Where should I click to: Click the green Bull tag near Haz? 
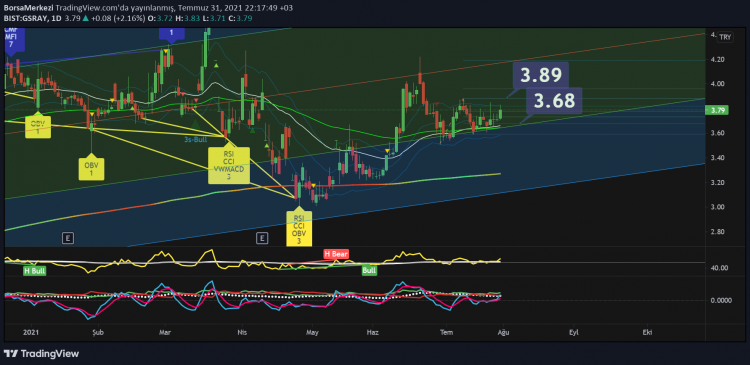click(x=369, y=270)
